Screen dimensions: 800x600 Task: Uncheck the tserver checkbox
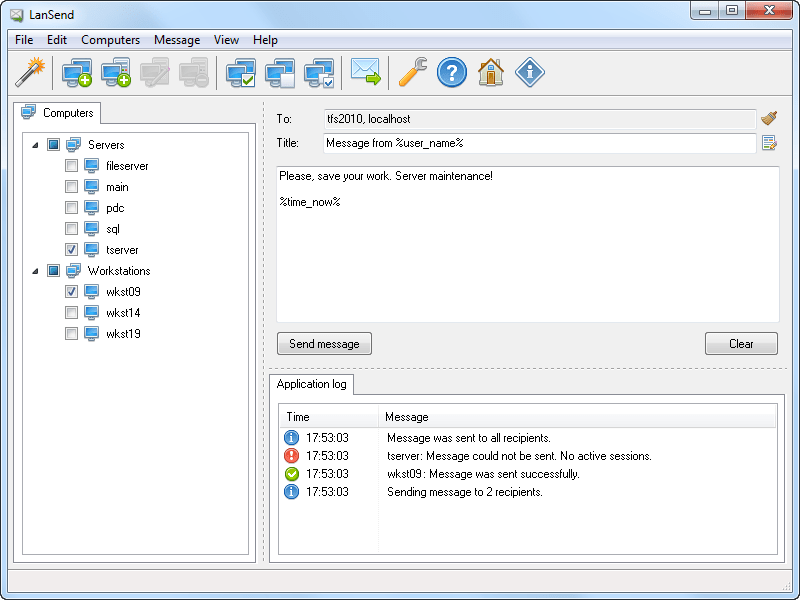point(71,250)
